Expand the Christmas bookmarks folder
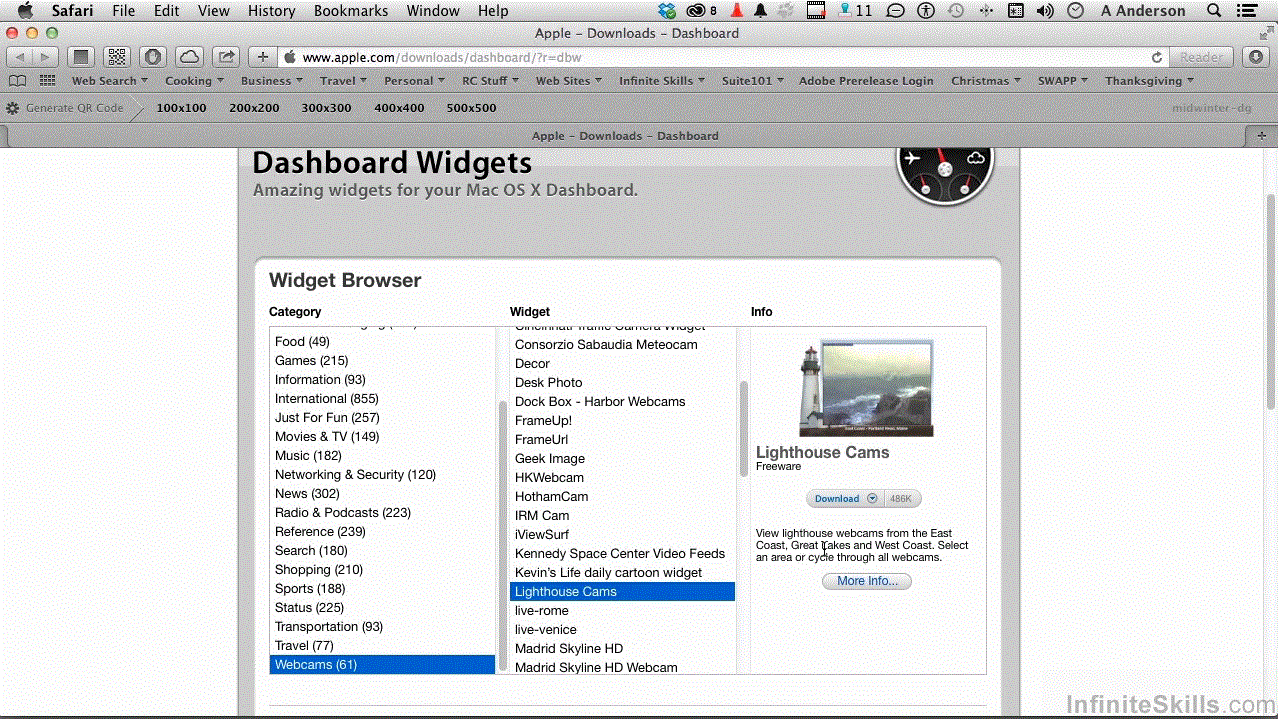The image size is (1278, 719). point(987,81)
